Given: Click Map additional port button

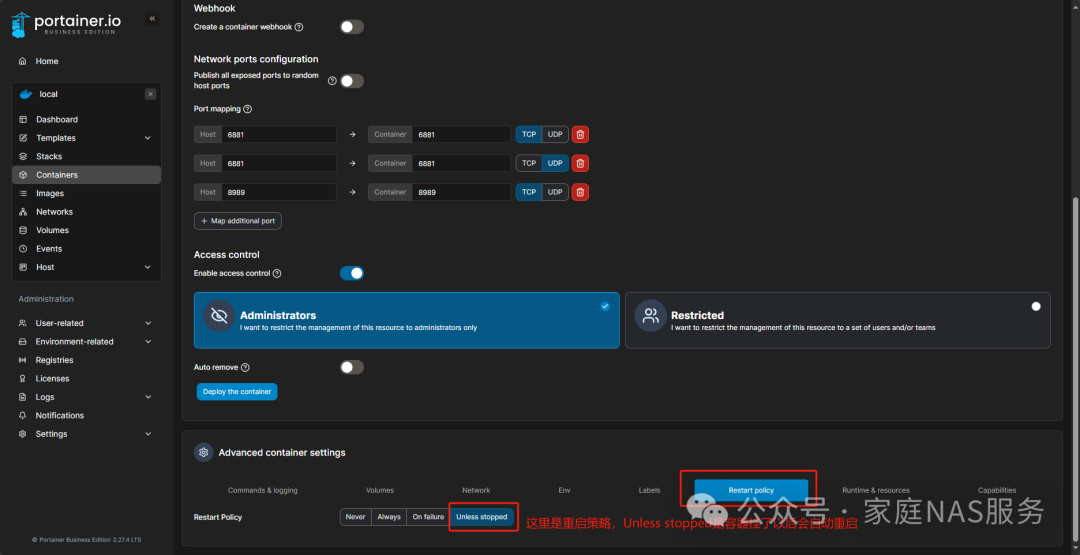Looking at the screenshot, I should pos(238,221).
